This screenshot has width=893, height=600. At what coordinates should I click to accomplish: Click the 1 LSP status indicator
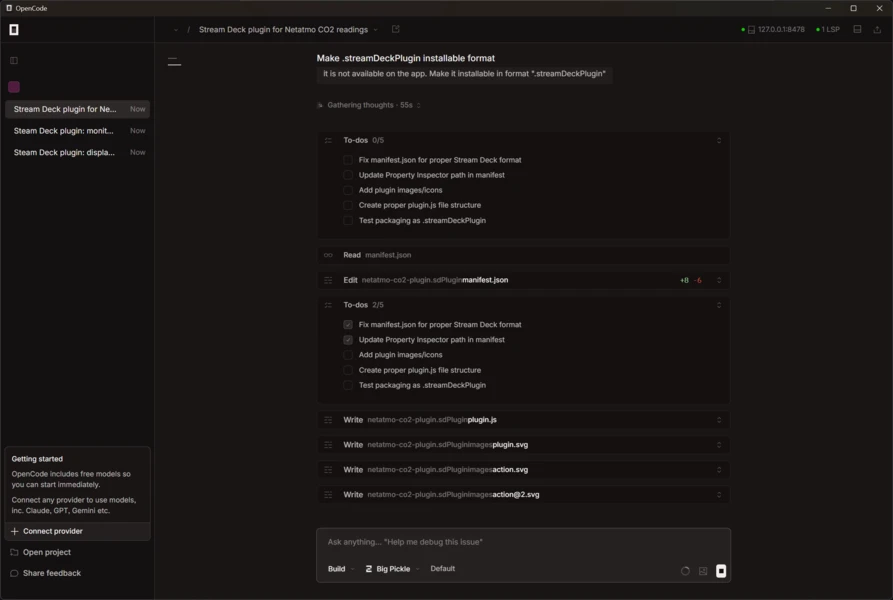point(828,30)
